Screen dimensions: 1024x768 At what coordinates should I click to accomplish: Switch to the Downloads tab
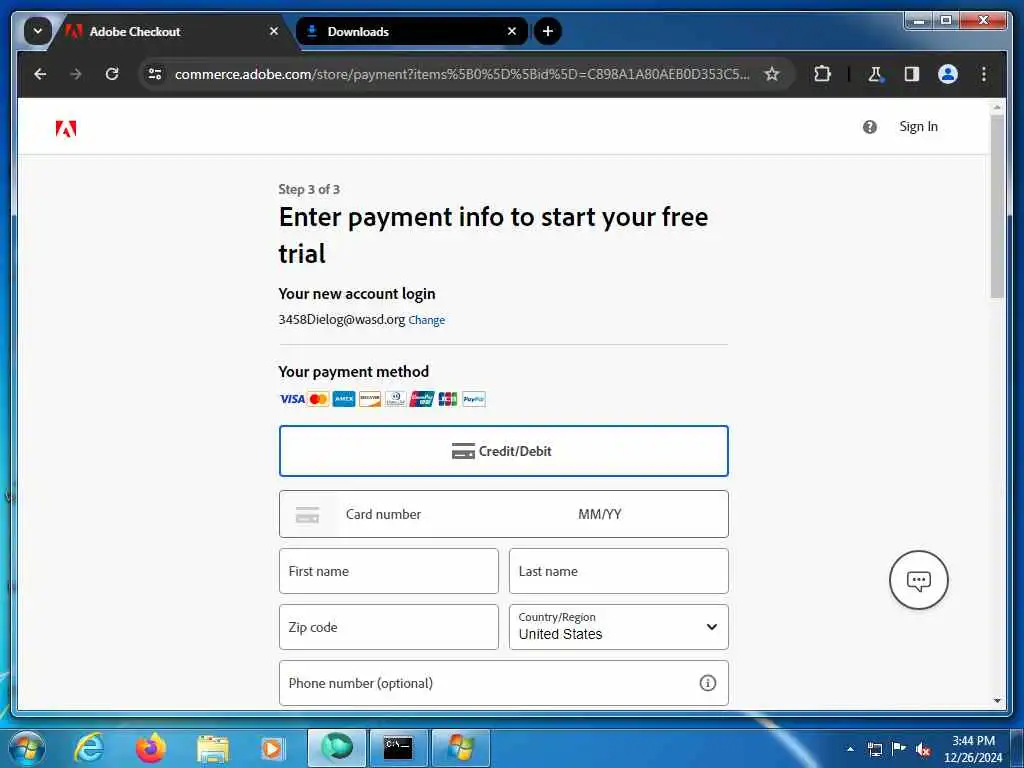coord(411,31)
